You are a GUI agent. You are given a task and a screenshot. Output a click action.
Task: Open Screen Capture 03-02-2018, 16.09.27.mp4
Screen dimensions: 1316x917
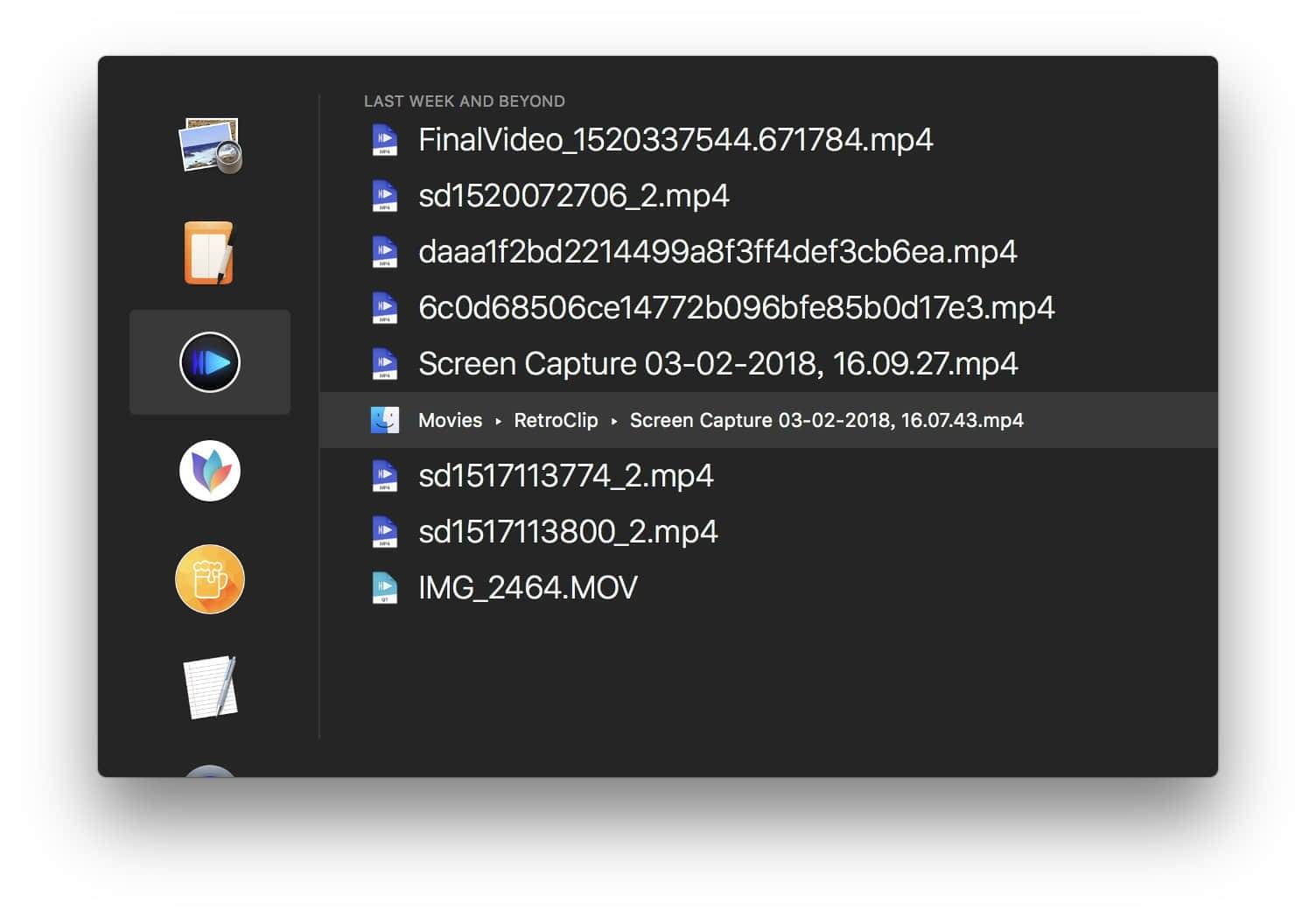pos(718,364)
